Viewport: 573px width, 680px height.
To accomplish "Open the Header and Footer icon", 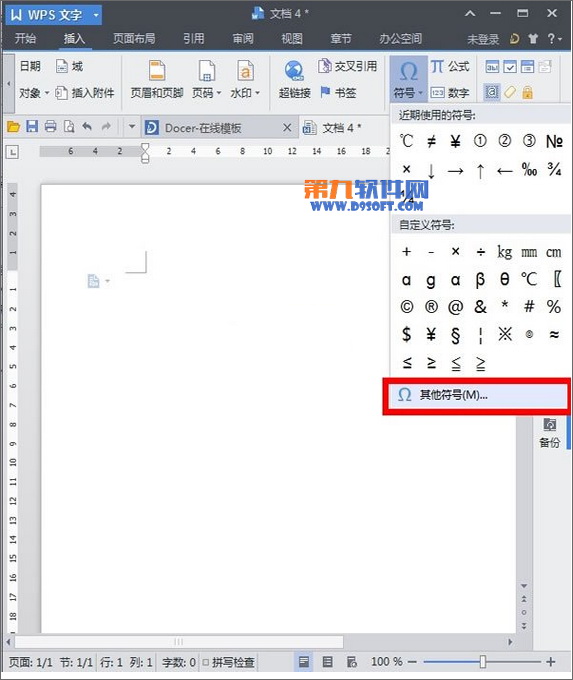I will tap(157, 71).
